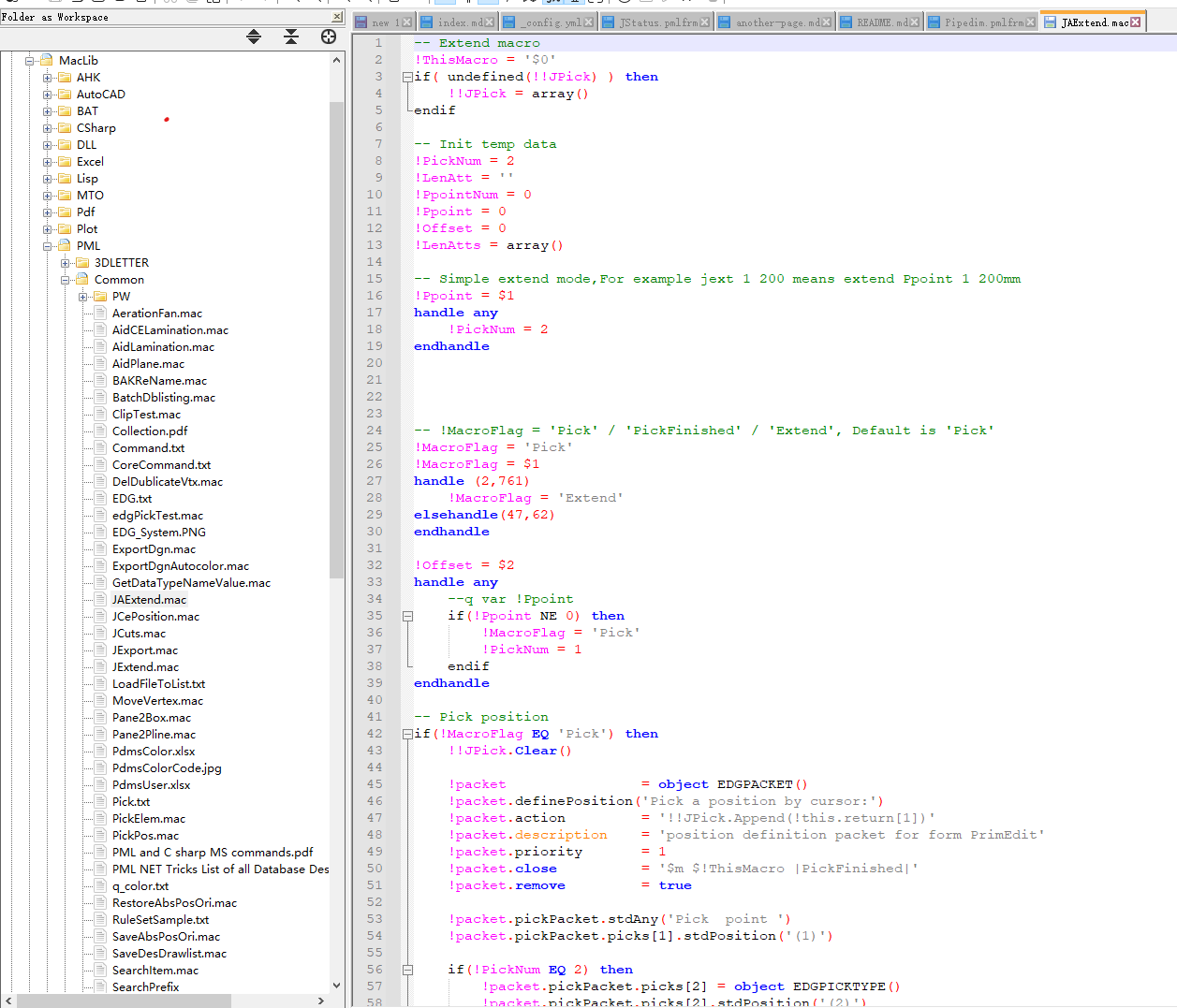Select GetDataTypeNameValue.mac file

[x=191, y=583]
